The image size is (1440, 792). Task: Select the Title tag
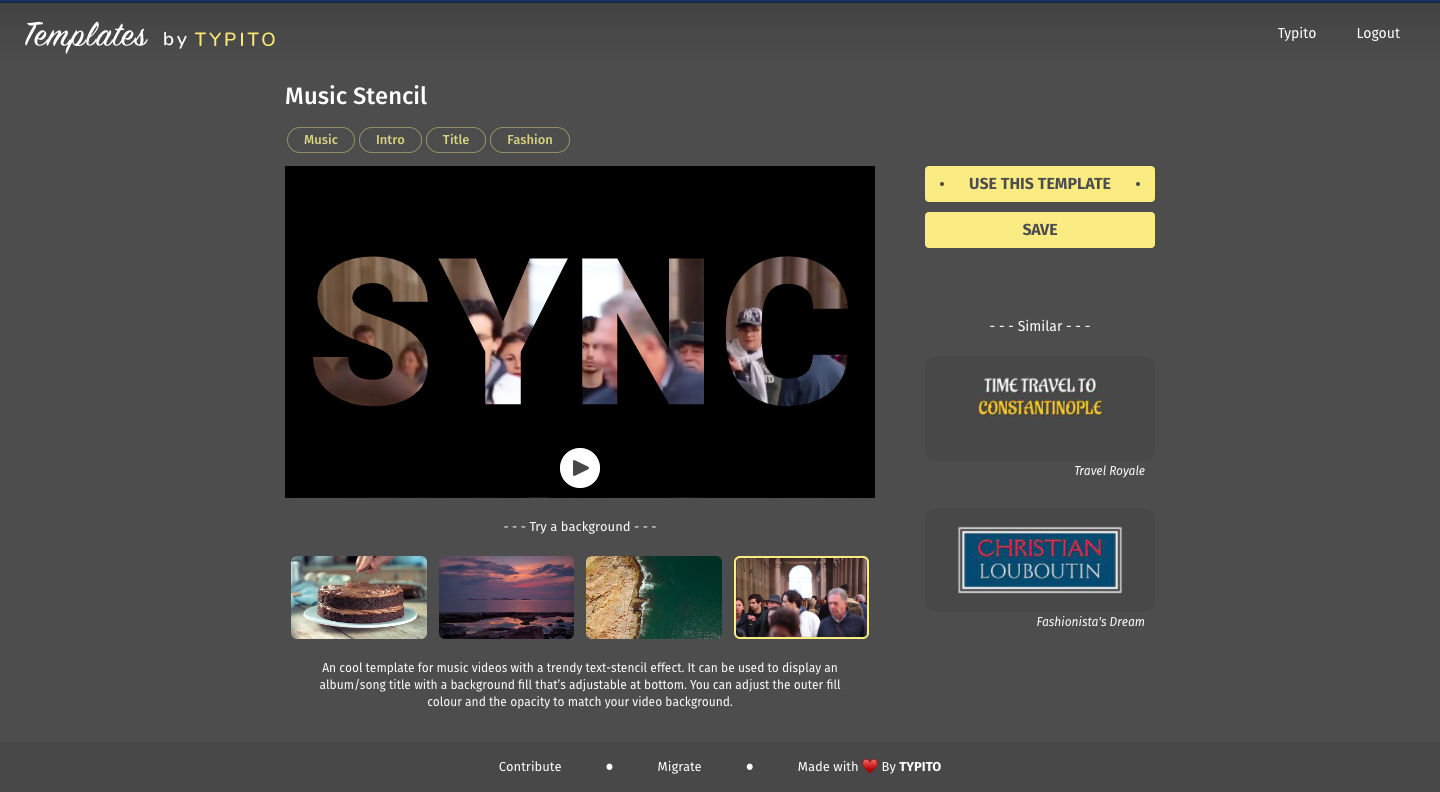tap(456, 140)
